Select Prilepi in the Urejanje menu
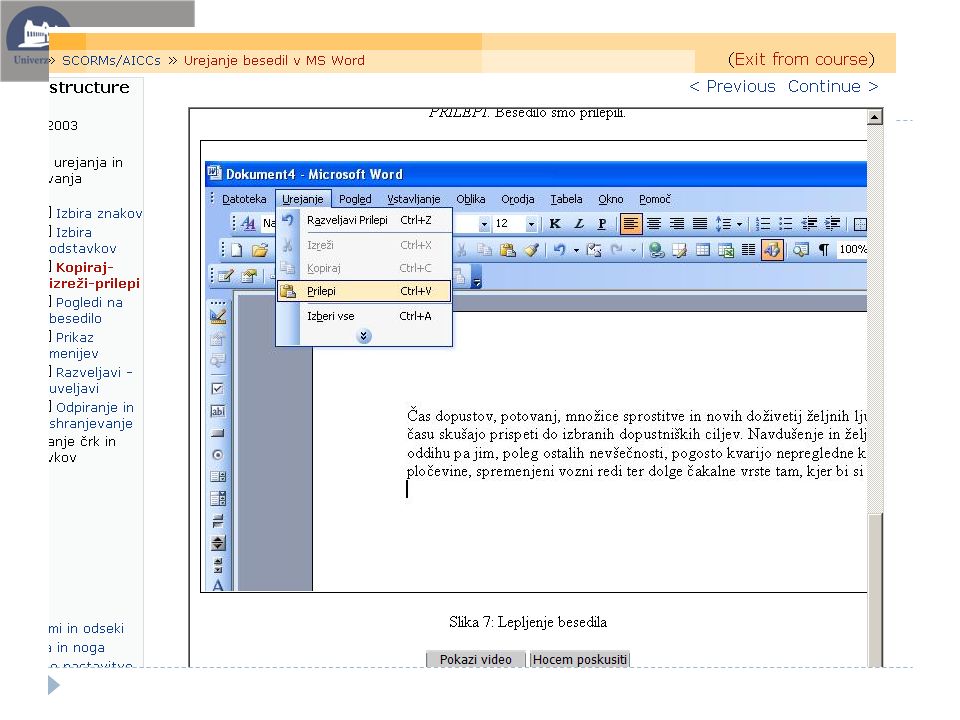 (x=364, y=291)
